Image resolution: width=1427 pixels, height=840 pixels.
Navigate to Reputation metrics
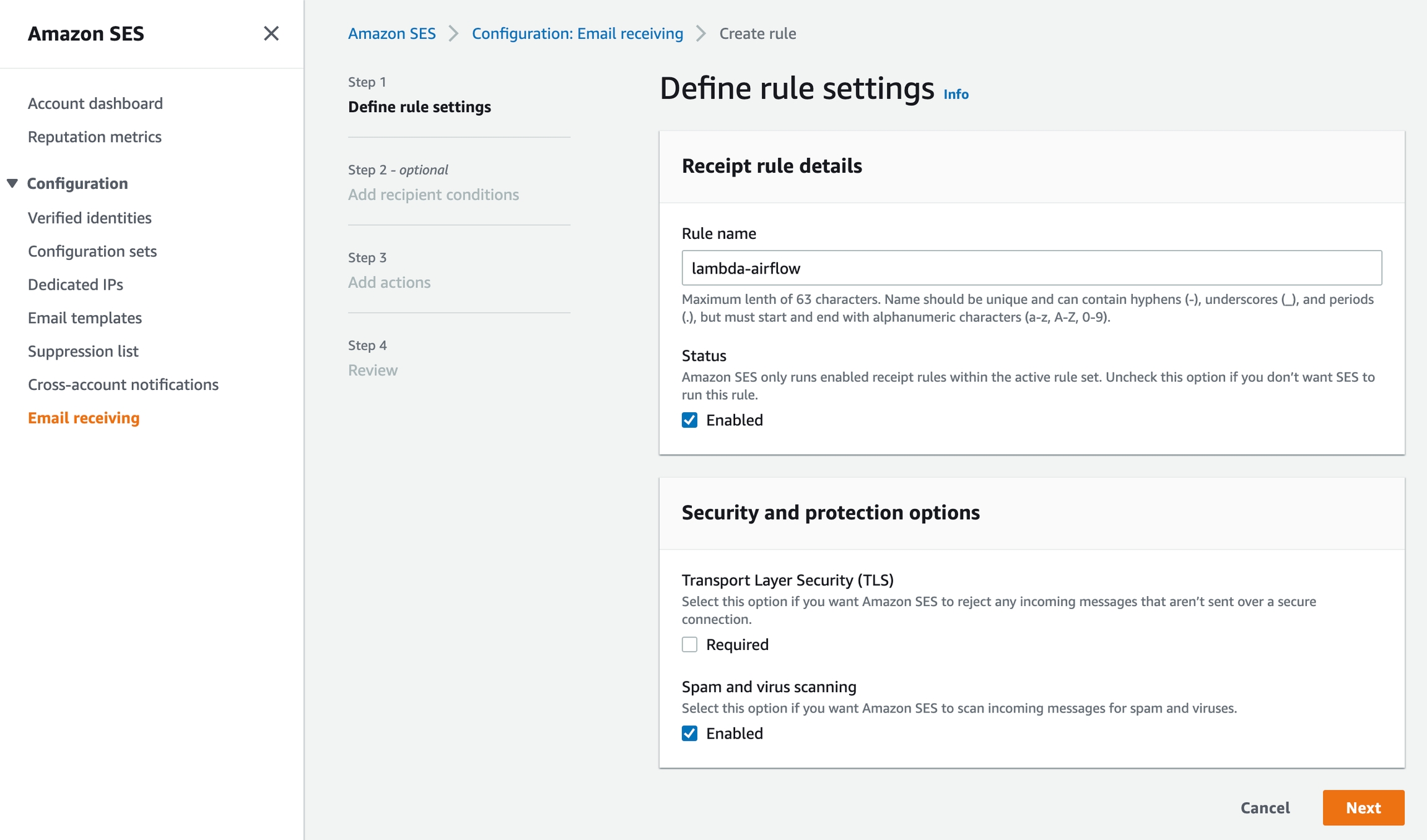pyautogui.click(x=95, y=137)
